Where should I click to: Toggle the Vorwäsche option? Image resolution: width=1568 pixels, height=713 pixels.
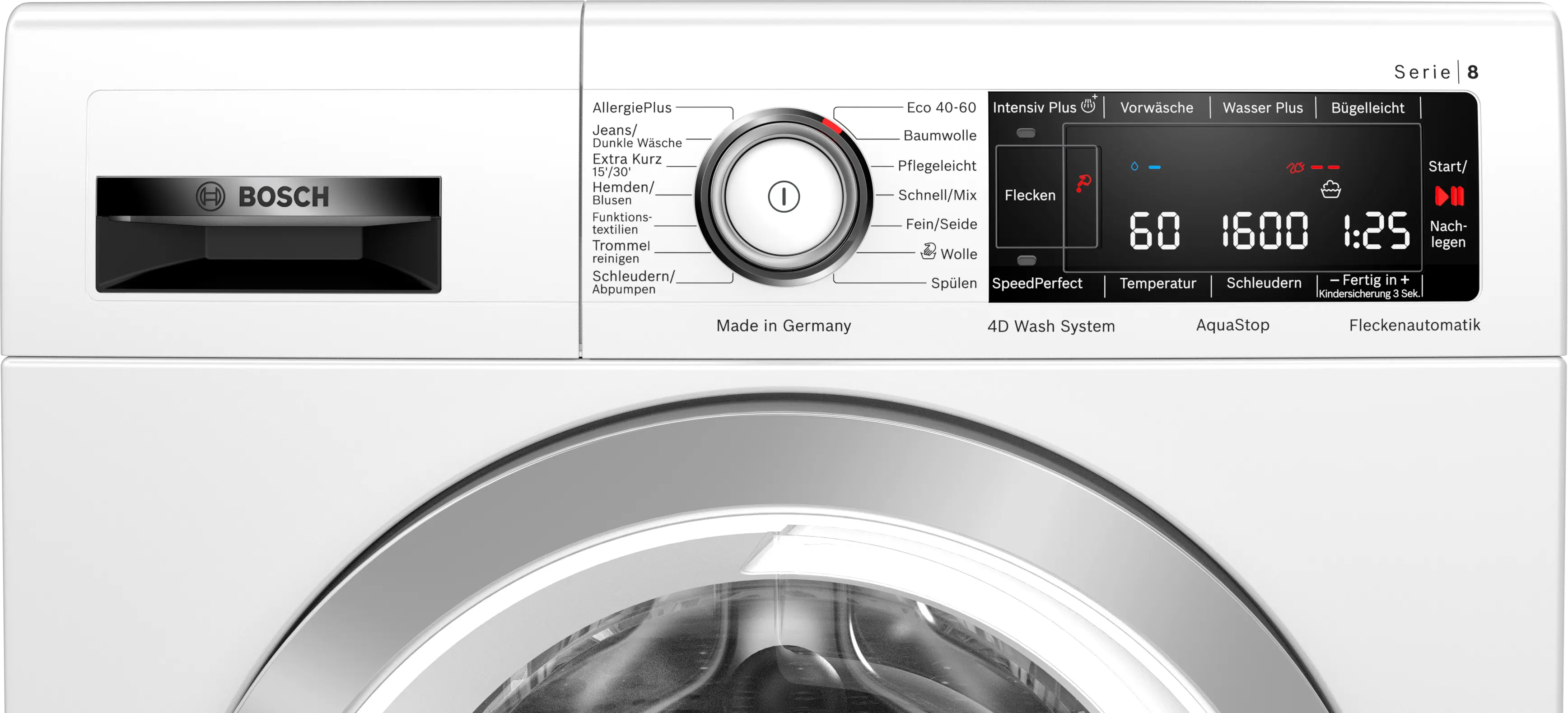pyautogui.click(x=1157, y=107)
